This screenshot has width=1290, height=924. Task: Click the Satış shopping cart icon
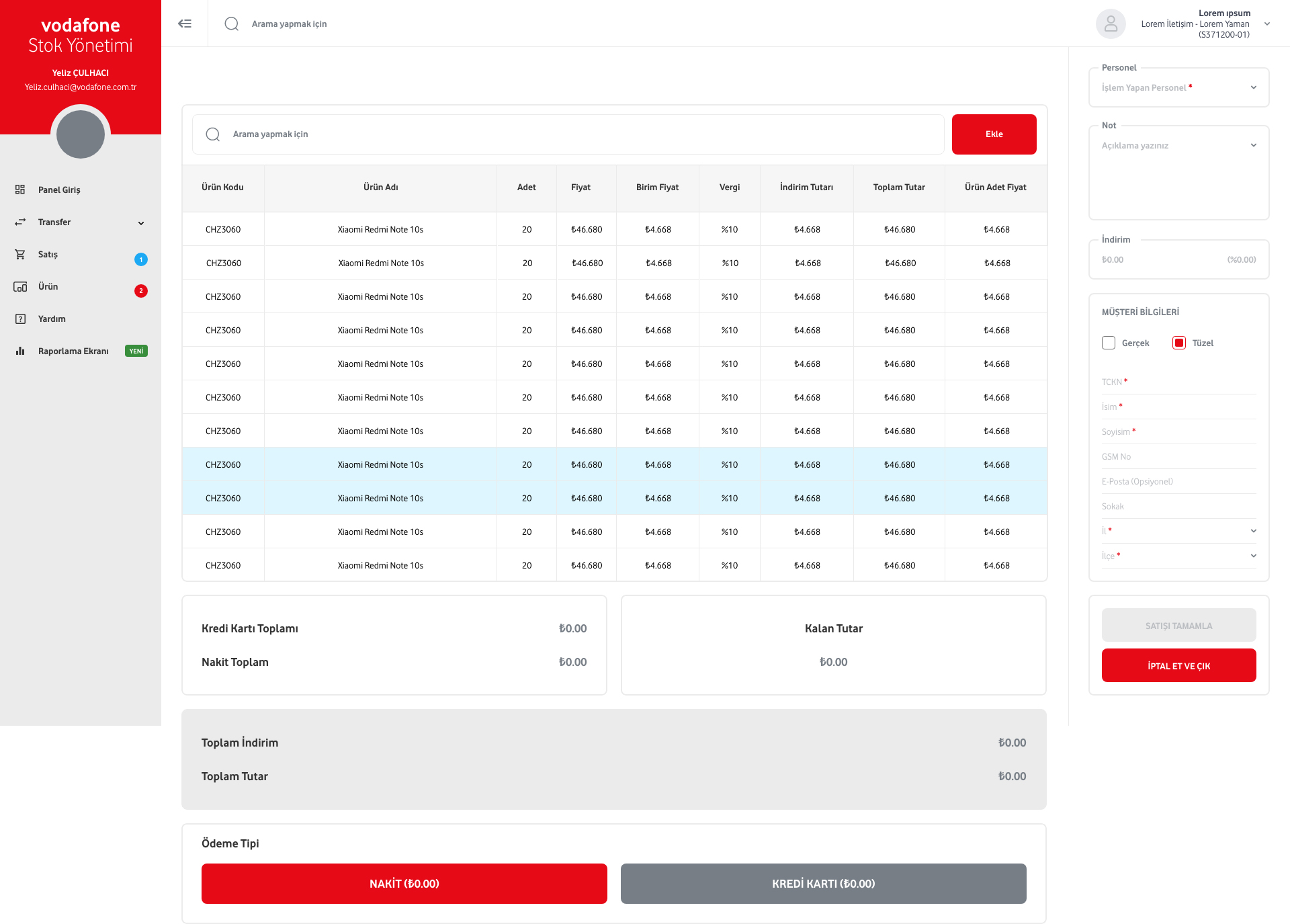pyautogui.click(x=20, y=254)
